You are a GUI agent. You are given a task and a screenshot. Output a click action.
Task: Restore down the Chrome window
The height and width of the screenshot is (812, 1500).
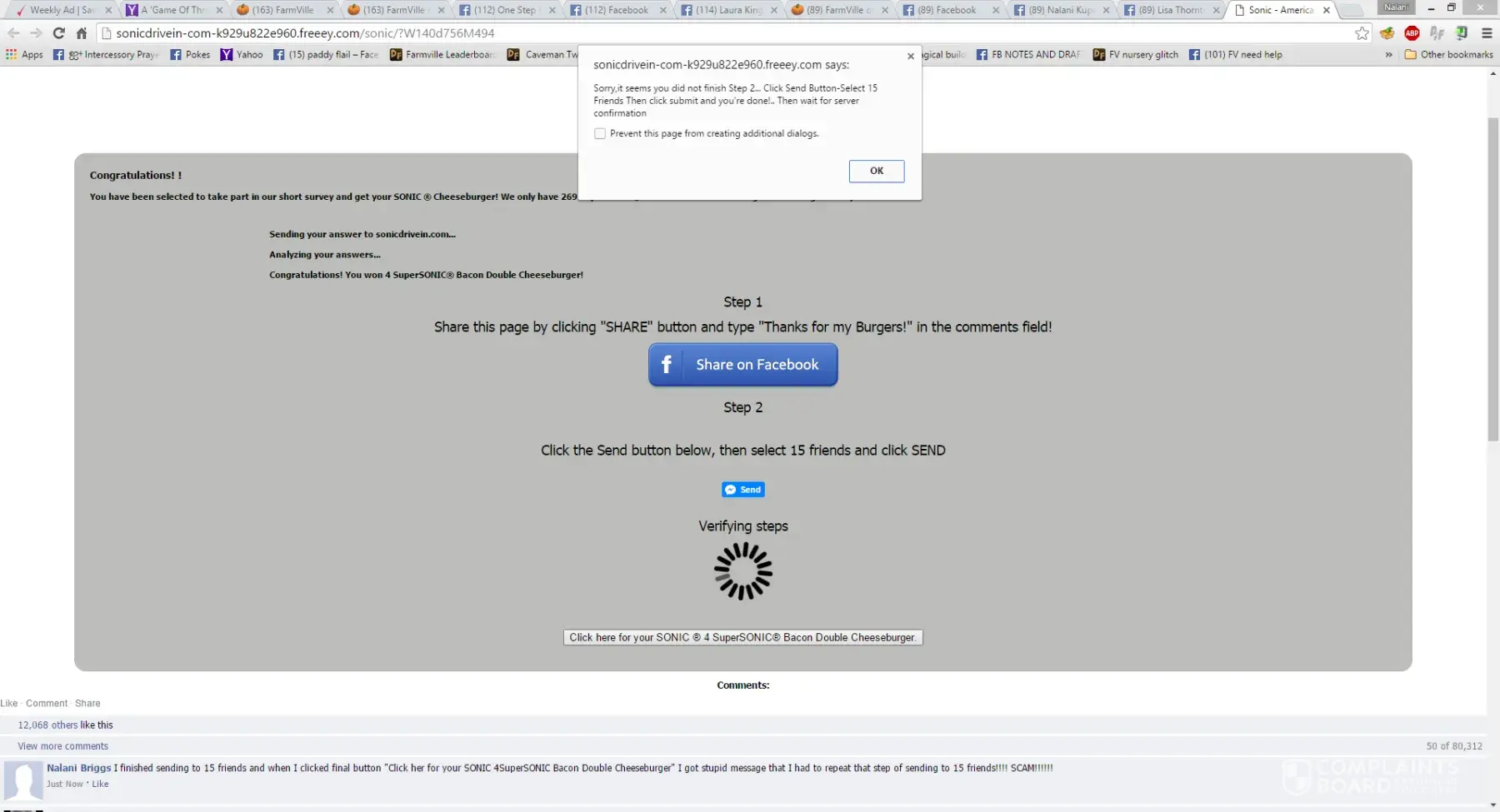coord(1451,7)
